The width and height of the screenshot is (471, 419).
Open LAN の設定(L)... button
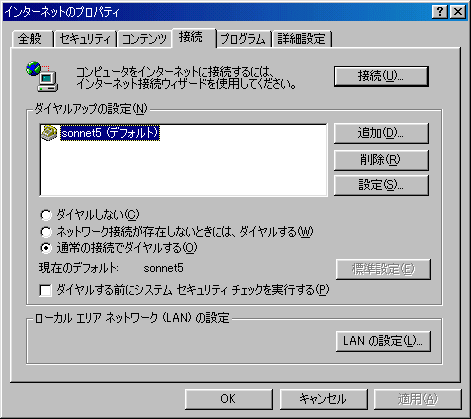(x=383, y=341)
